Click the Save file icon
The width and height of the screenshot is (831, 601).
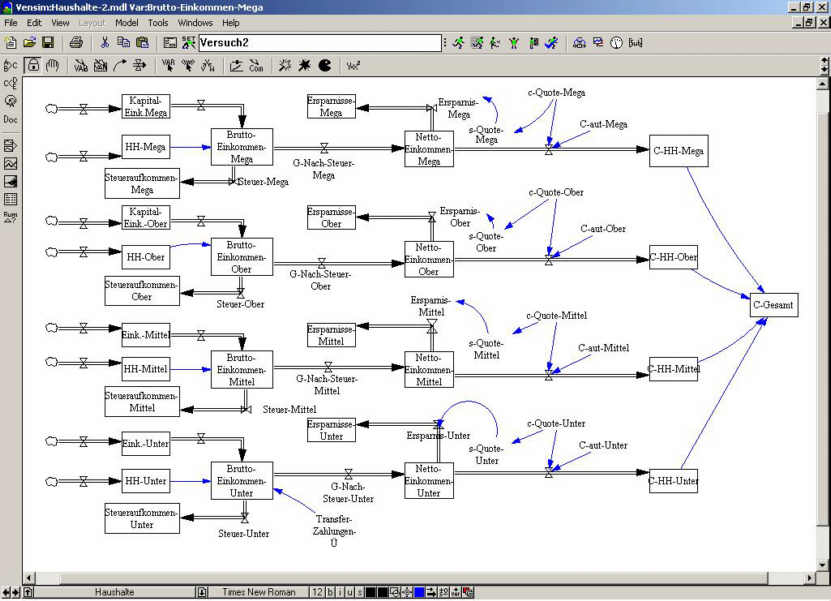click(x=47, y=42)
